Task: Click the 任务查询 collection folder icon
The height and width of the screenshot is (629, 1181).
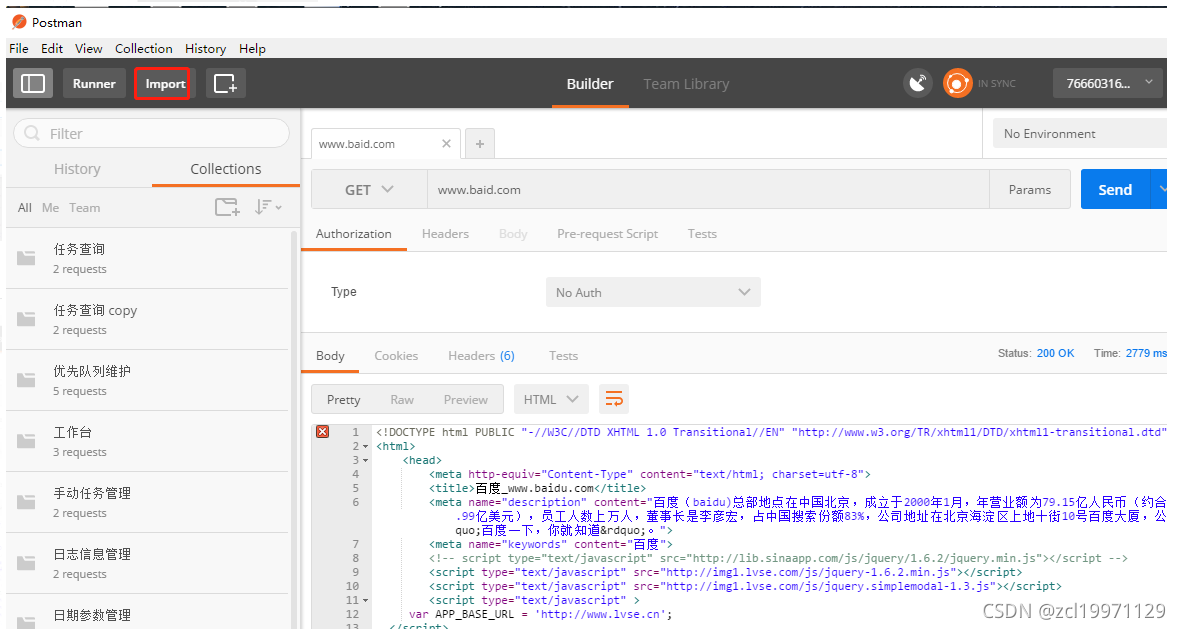Action: pyautogui.click(x=26, y=258)
